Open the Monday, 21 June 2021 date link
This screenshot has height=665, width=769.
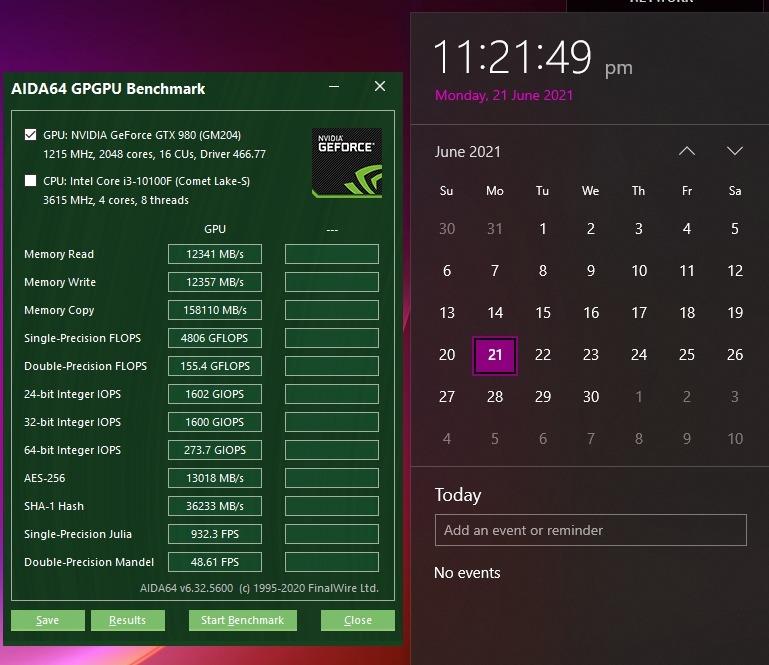pos(504,96)
